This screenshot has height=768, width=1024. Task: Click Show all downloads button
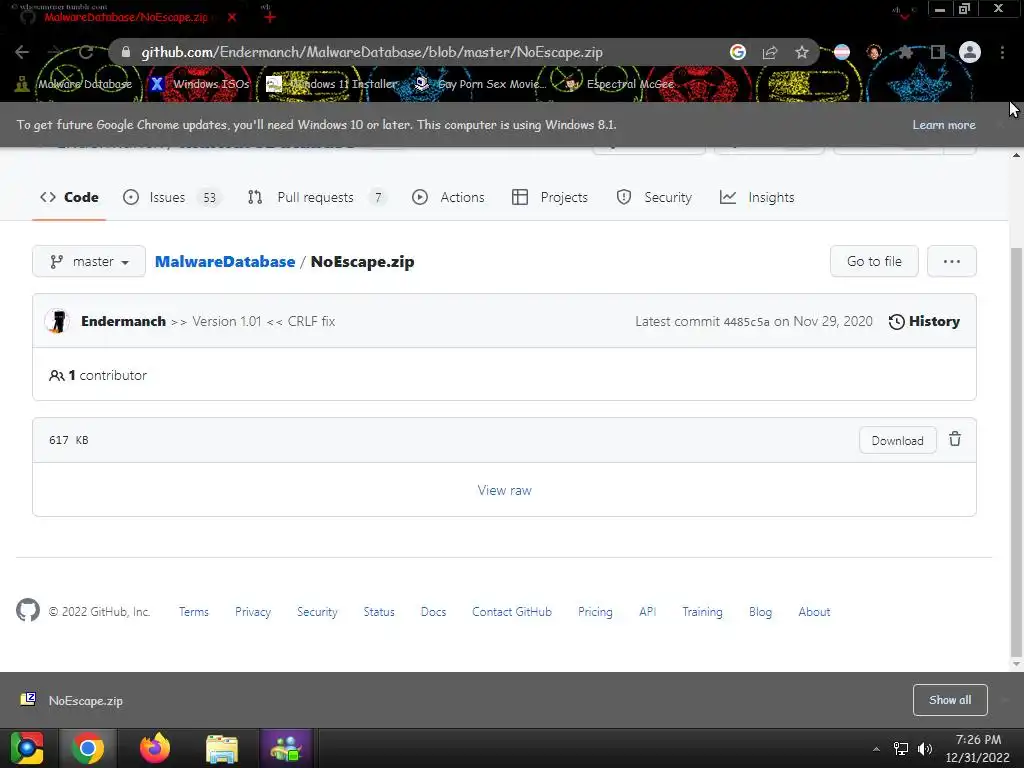pos(950,700)
